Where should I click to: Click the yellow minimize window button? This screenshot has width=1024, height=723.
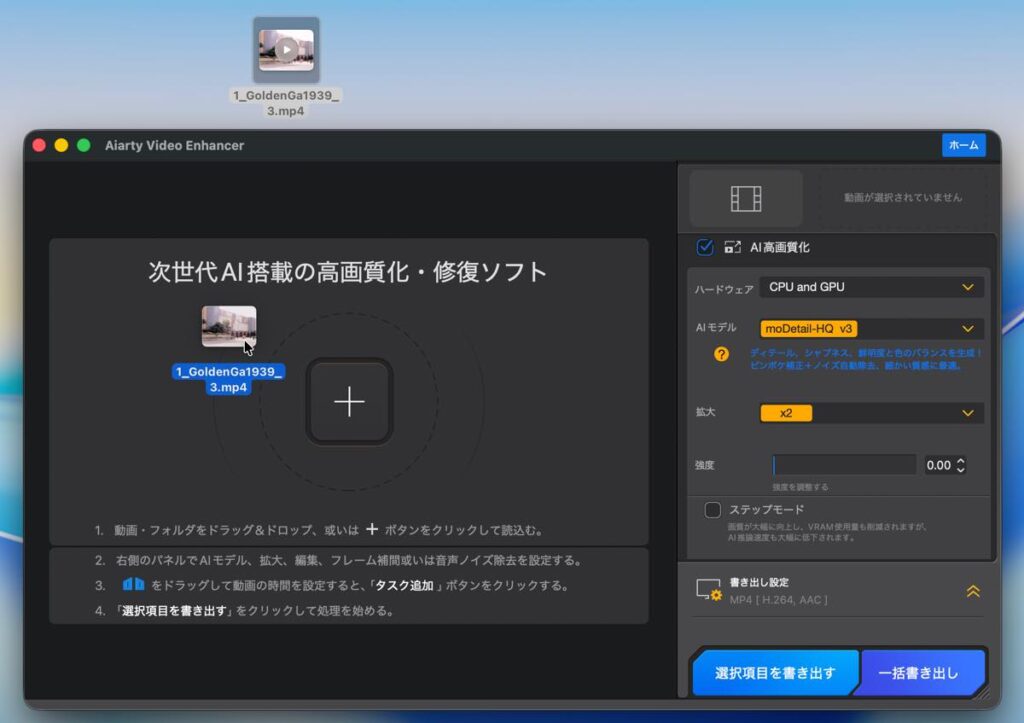(61, 145)
